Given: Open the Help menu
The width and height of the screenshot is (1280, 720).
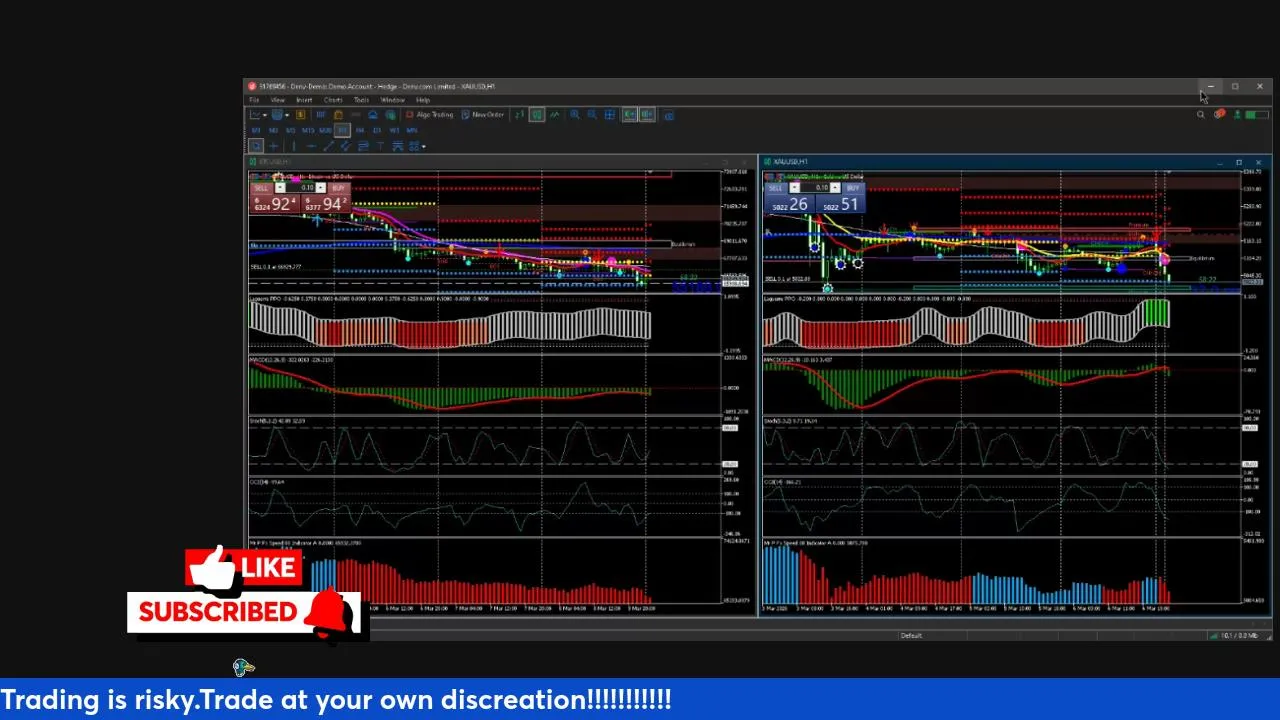Looking at the screenshot, I should [423, 100].
